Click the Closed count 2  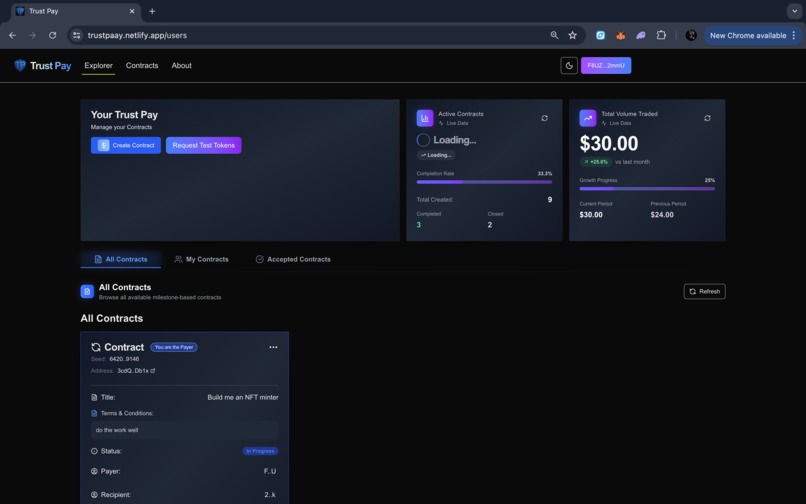pos(490,225)
